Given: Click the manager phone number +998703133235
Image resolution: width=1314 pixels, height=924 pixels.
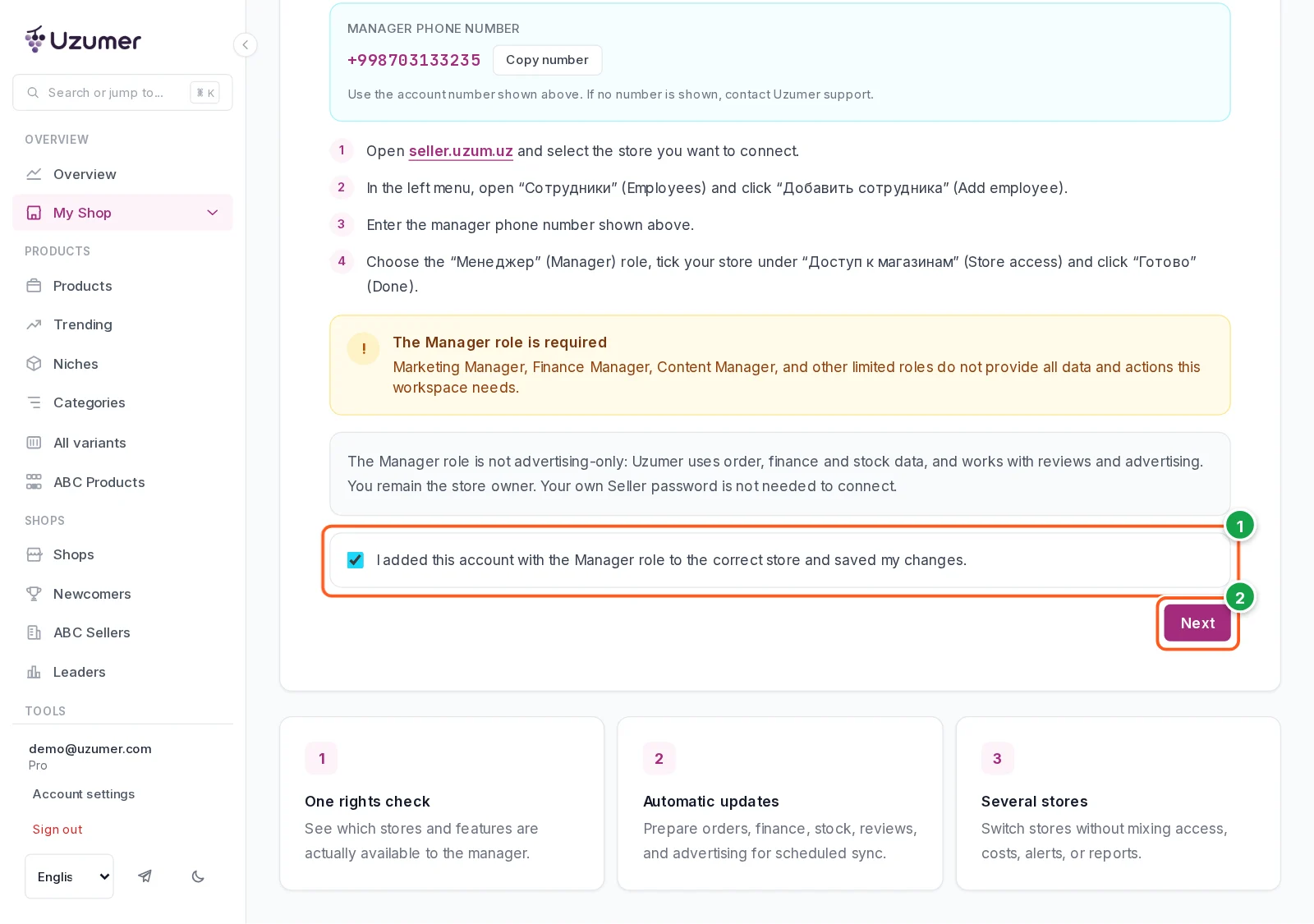Looking at the screenshot, I should (414, 60).
